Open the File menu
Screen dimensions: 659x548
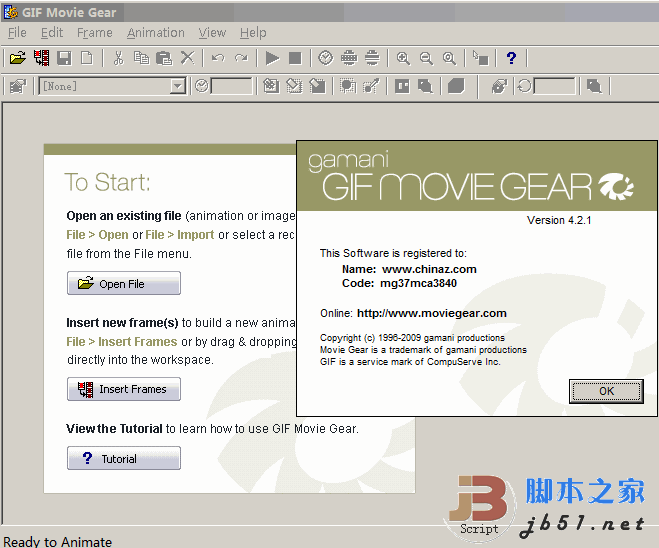[x=17, y=33]
